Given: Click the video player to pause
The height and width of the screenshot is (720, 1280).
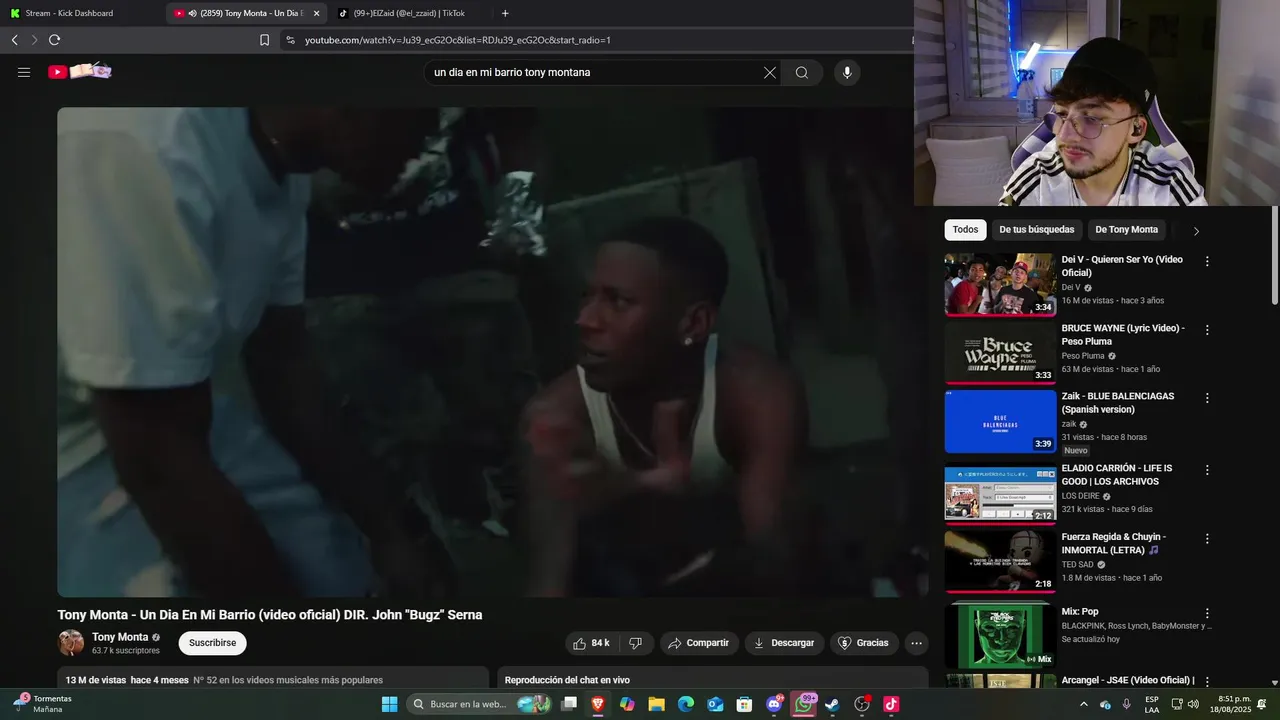Looking at the screenshot, I should point(492,352).
